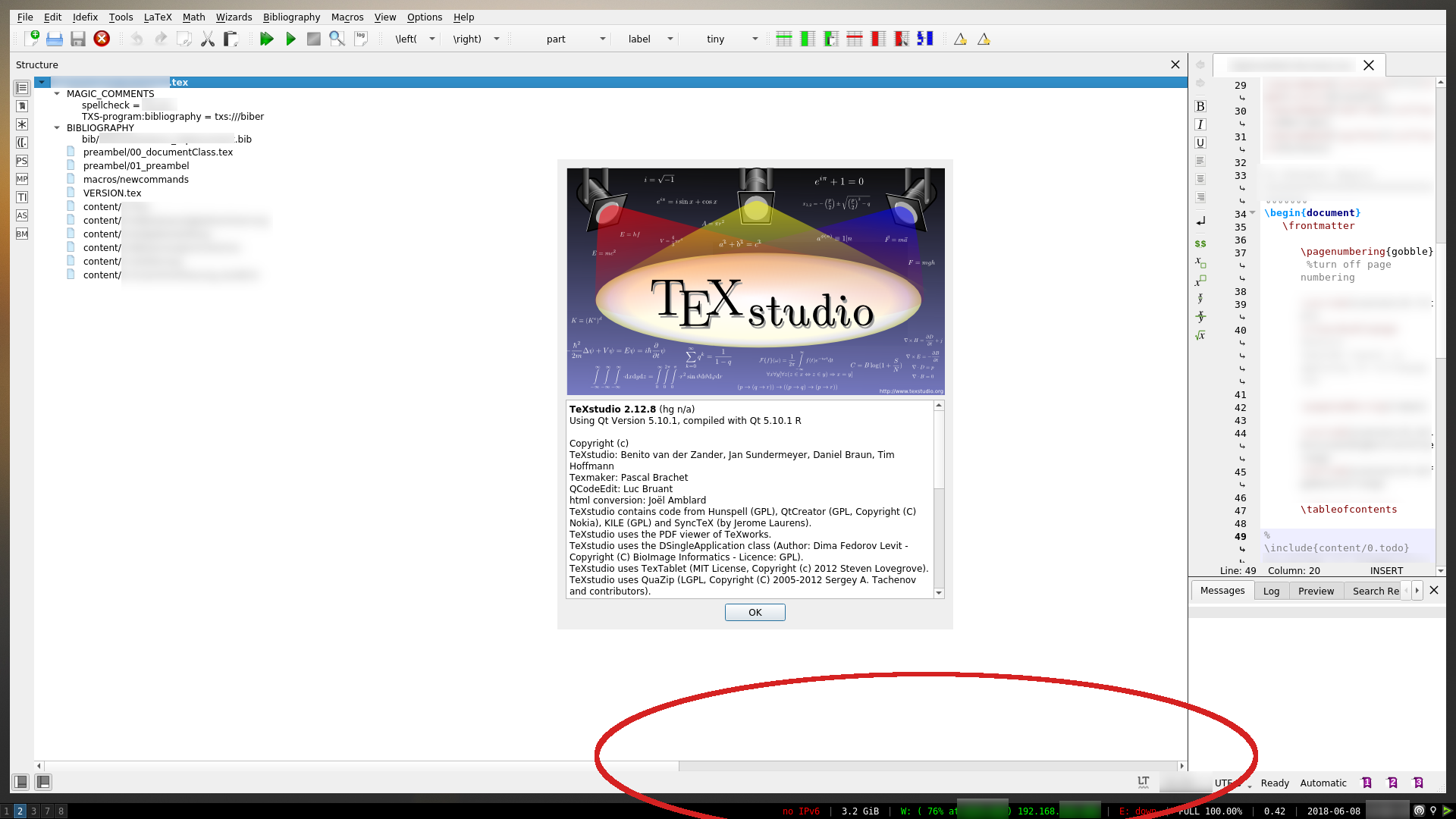1456x819 pixels.
Task: Collapse the BIBLIOGRAPHY tree entry
Action: 57,127
